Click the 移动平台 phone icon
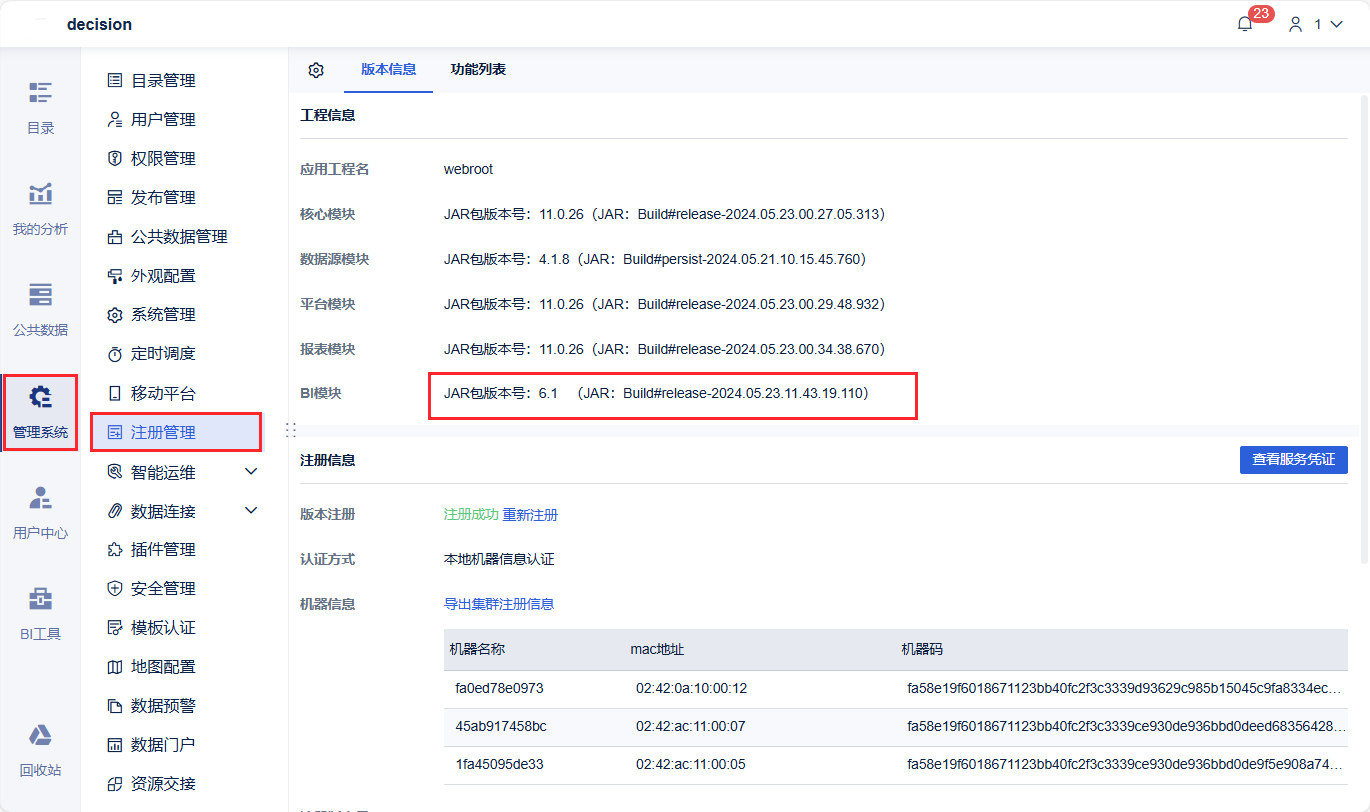Image resolution: width=1370 pixels, height=812 pixels. click(115, 393)
